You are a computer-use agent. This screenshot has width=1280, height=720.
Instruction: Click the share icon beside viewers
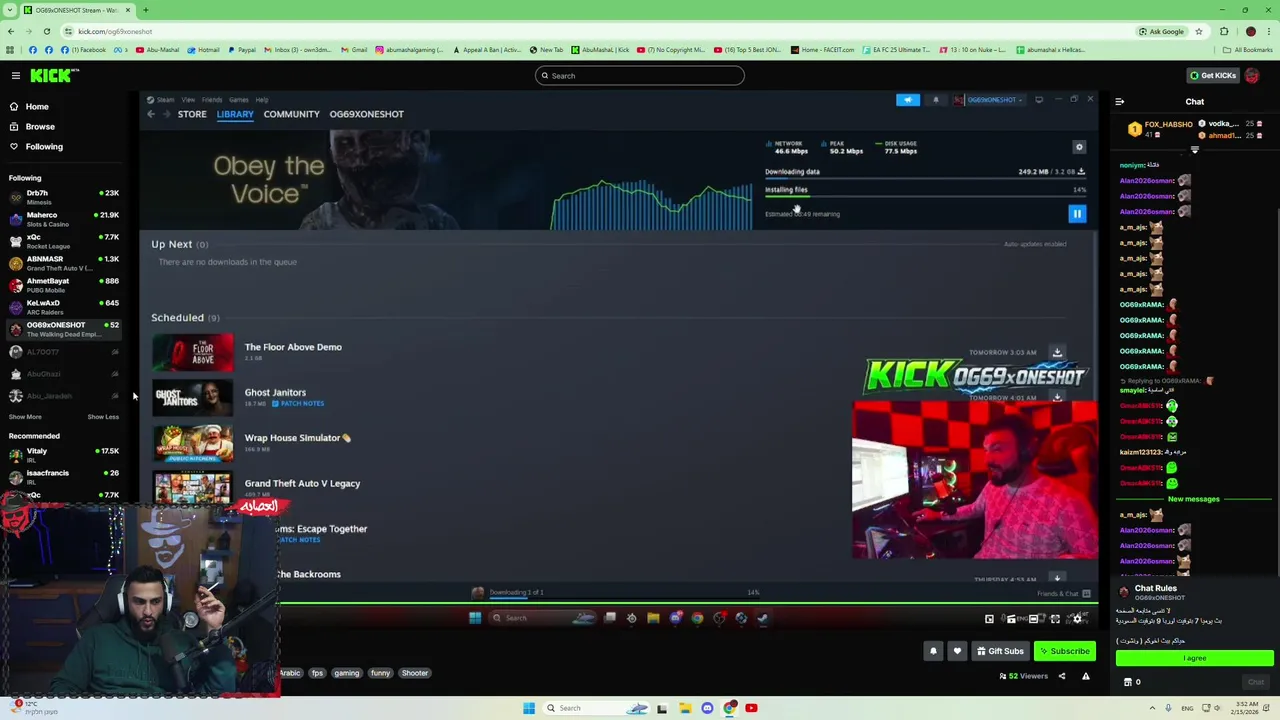[1062, 677]
